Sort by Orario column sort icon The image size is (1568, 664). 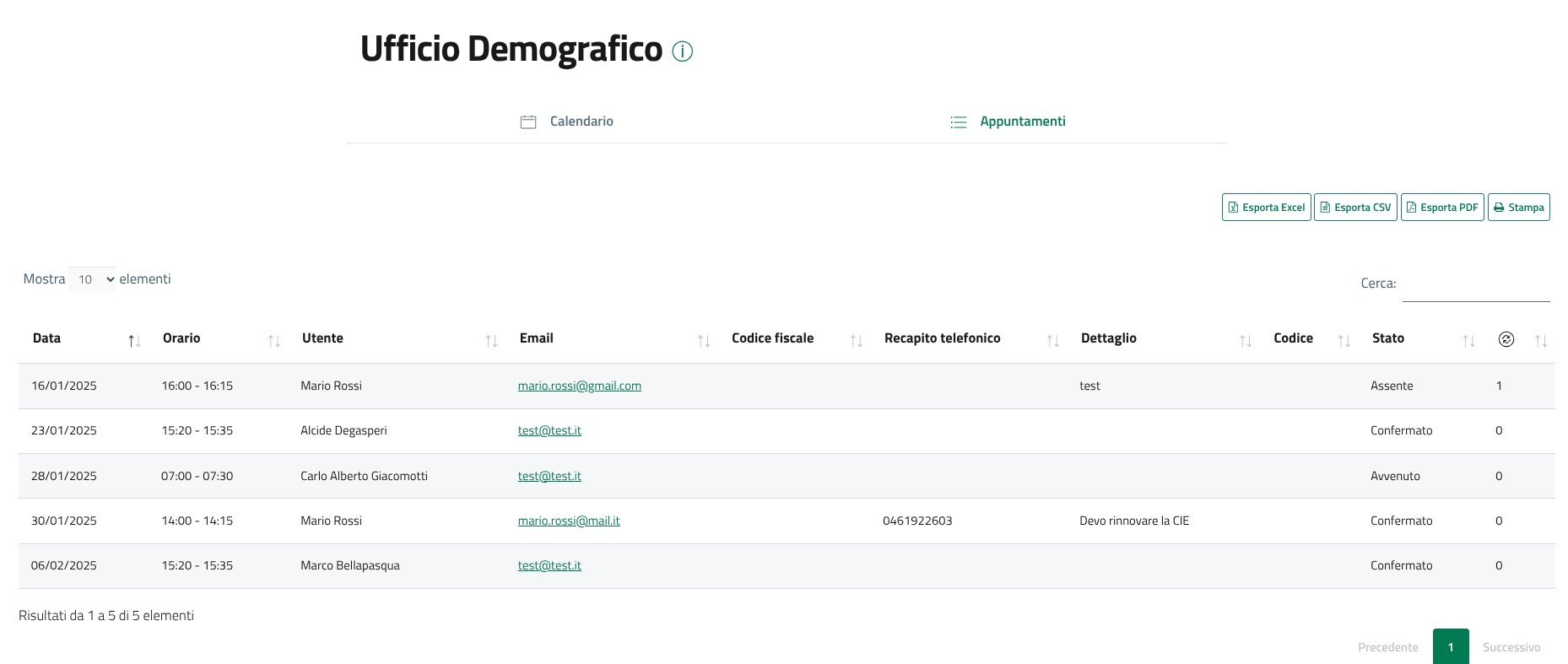(273, 341)
